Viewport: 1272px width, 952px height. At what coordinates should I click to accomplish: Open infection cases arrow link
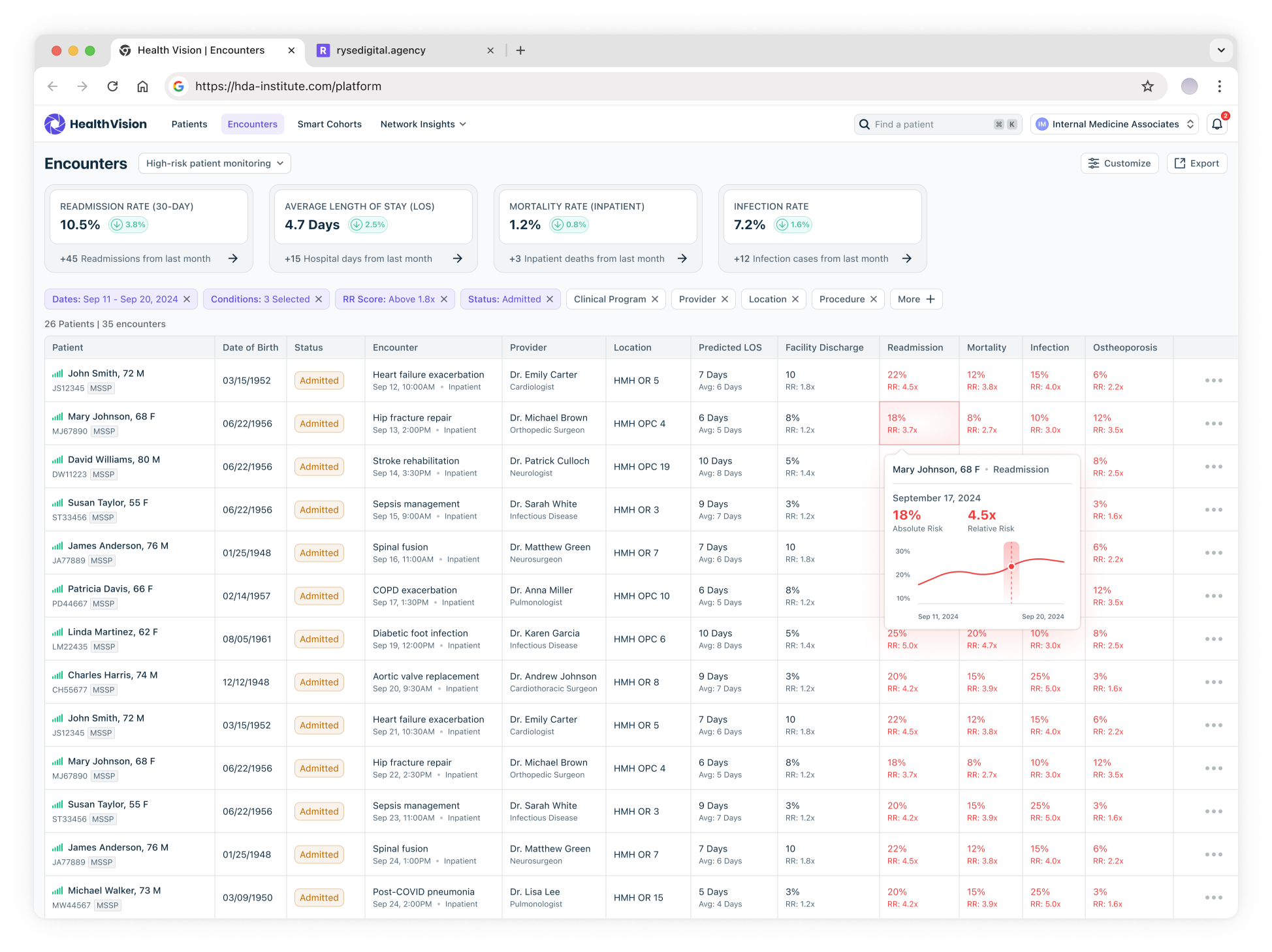[907, 259]
